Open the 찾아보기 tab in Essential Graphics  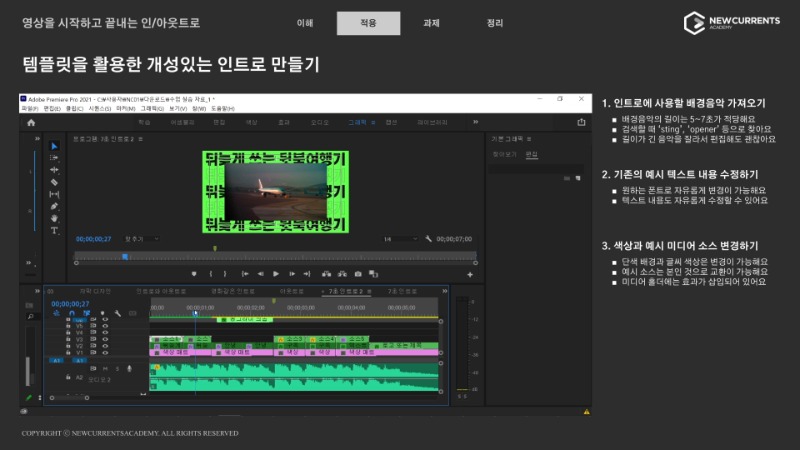504,154
